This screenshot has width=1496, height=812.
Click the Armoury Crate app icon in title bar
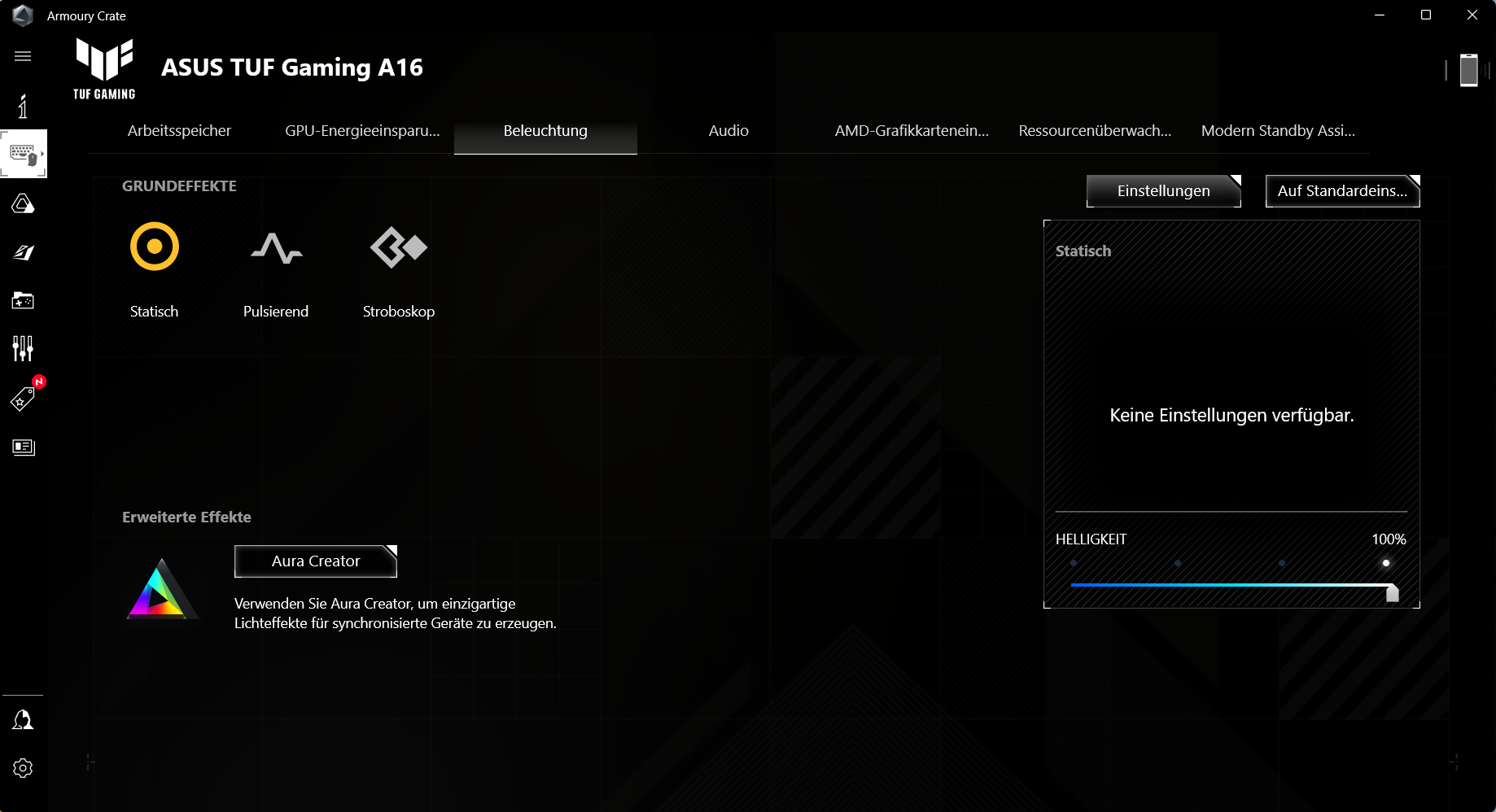pyautogui.click(x=23, y=15)
